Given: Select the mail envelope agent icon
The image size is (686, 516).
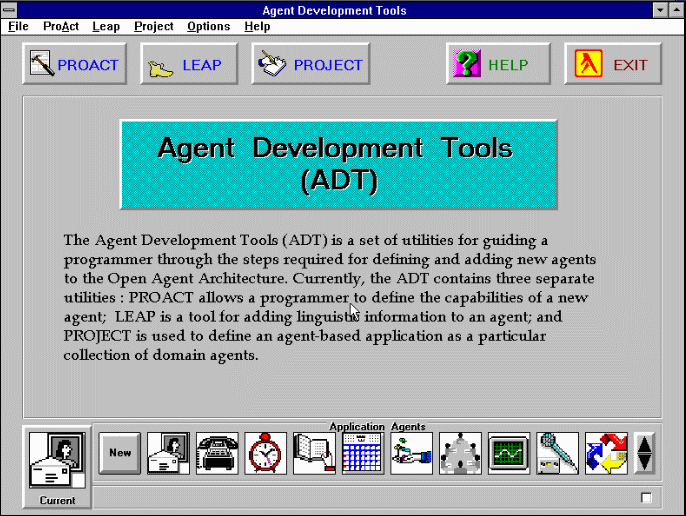Looking at the screenshot, I should click(x=168, y=453).
